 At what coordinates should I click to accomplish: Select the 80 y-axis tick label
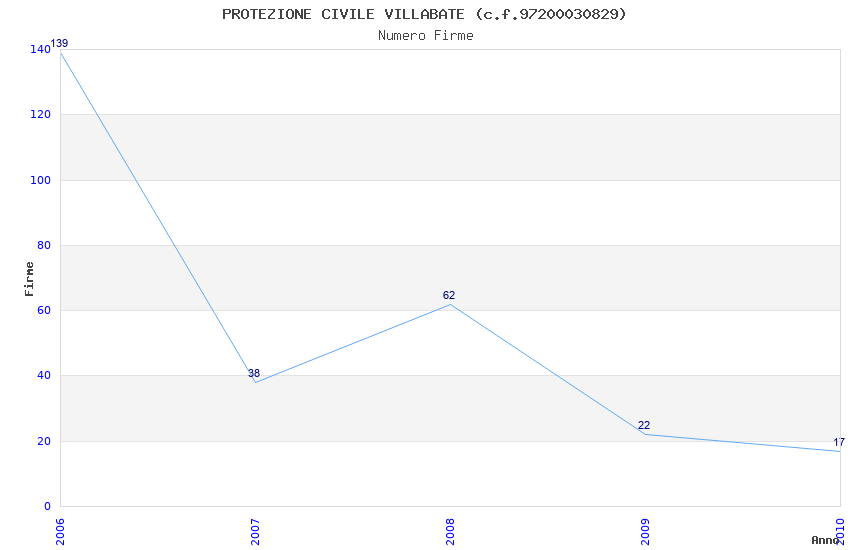(43, 245)
